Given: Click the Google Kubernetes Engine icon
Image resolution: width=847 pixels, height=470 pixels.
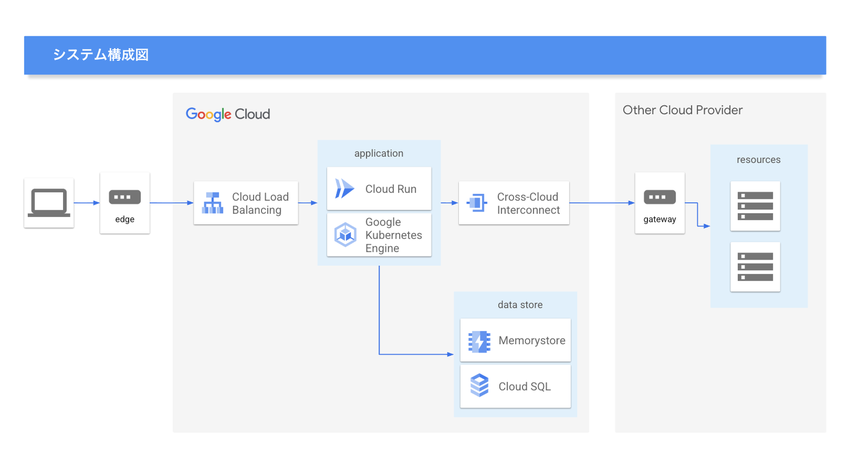Looking at the screenshot, I should point(345,235).
